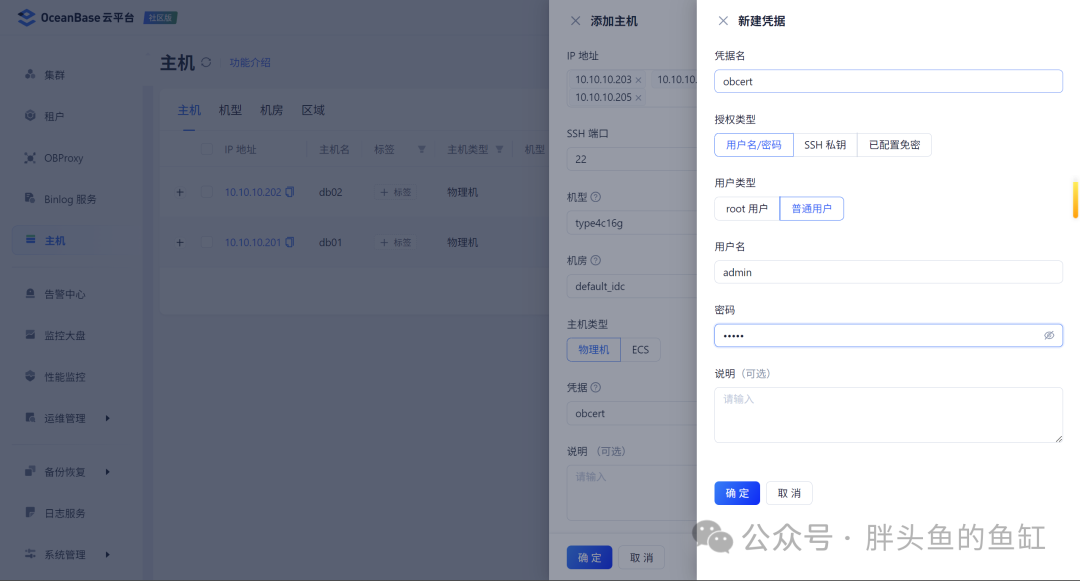Switch to the 机型 tab
Image resolution: width=1080 pixels, height=581 pixels.
tap(230, 110)
